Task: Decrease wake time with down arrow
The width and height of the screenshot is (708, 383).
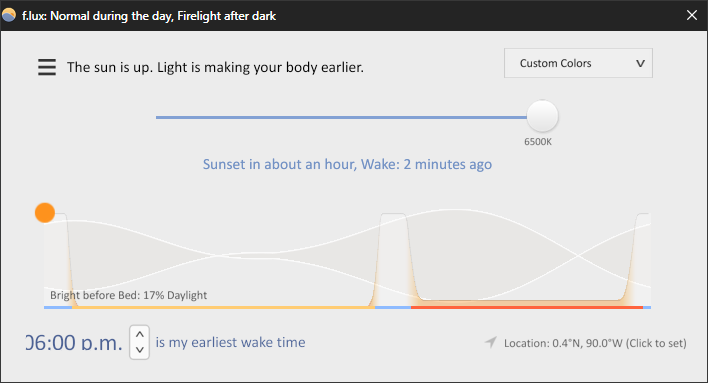Action: click(x=140, y=349)
